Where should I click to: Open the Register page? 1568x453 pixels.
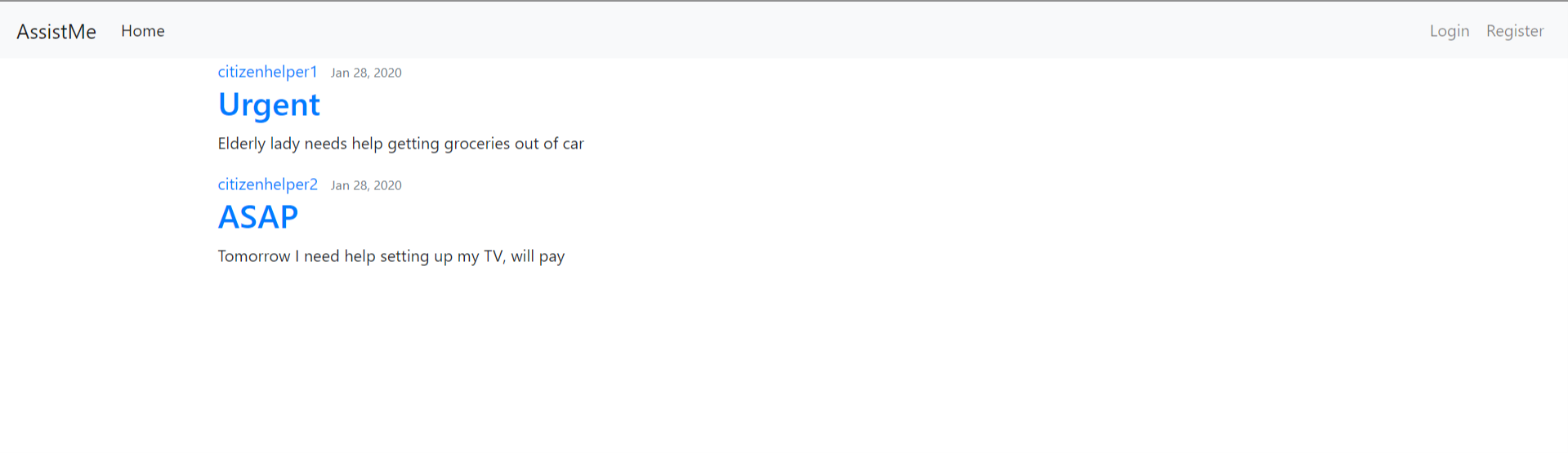(1515, 31)
